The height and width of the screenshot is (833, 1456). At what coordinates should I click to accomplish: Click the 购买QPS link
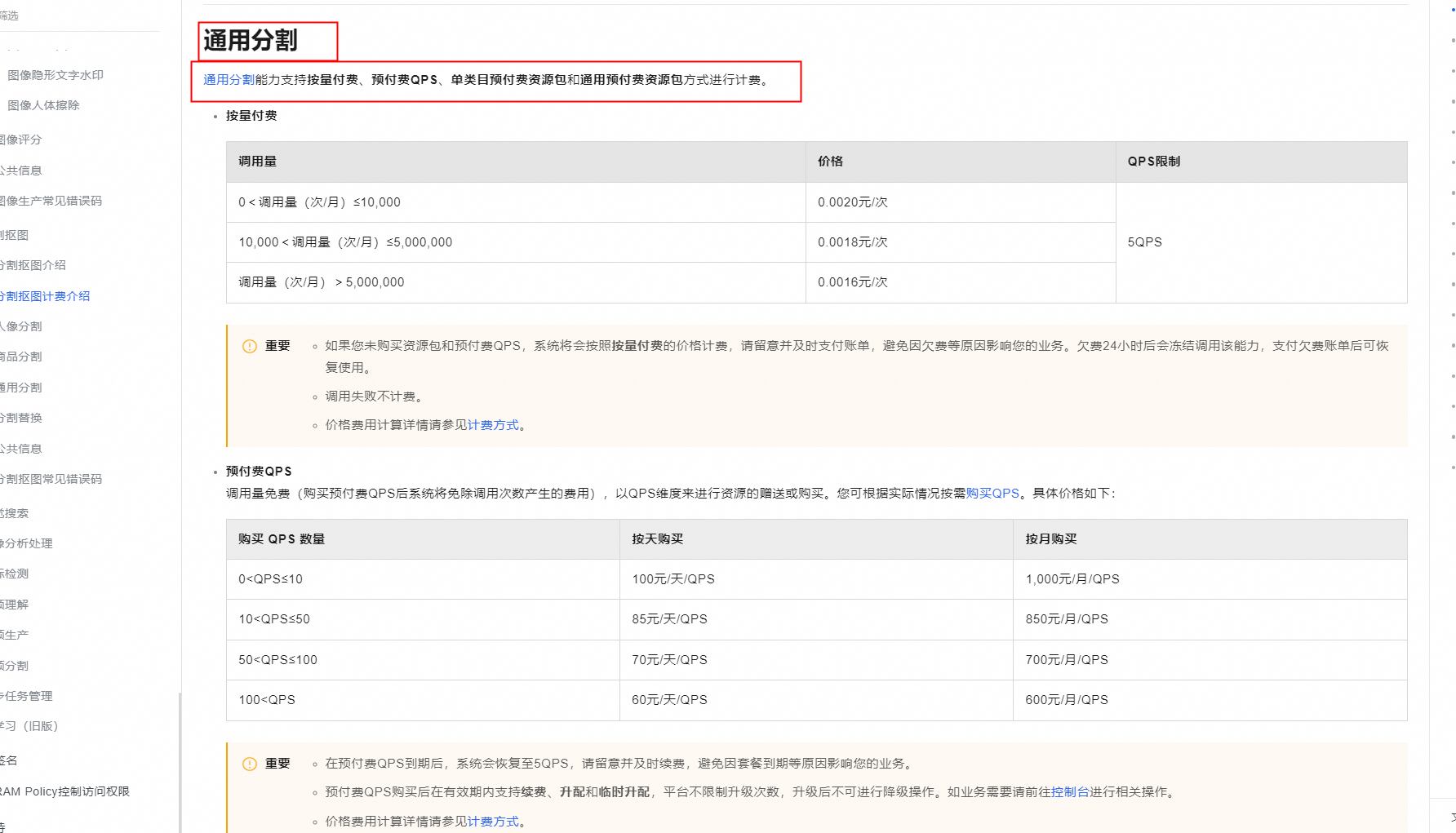[992, 494]
